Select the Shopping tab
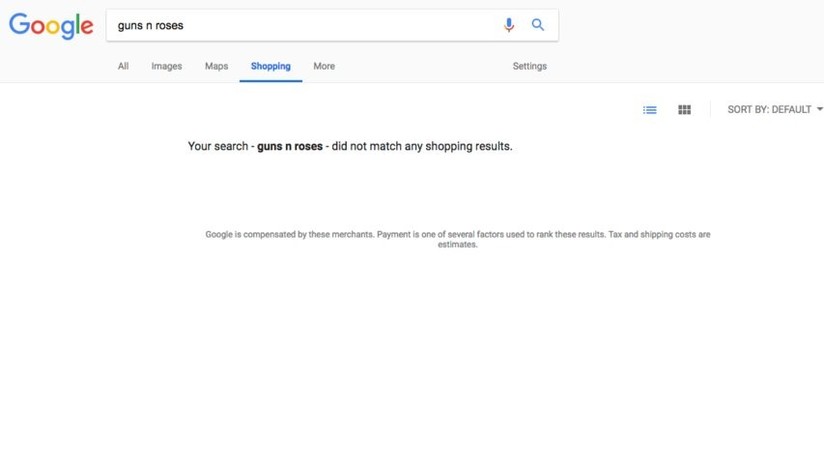 click(271, 66)
